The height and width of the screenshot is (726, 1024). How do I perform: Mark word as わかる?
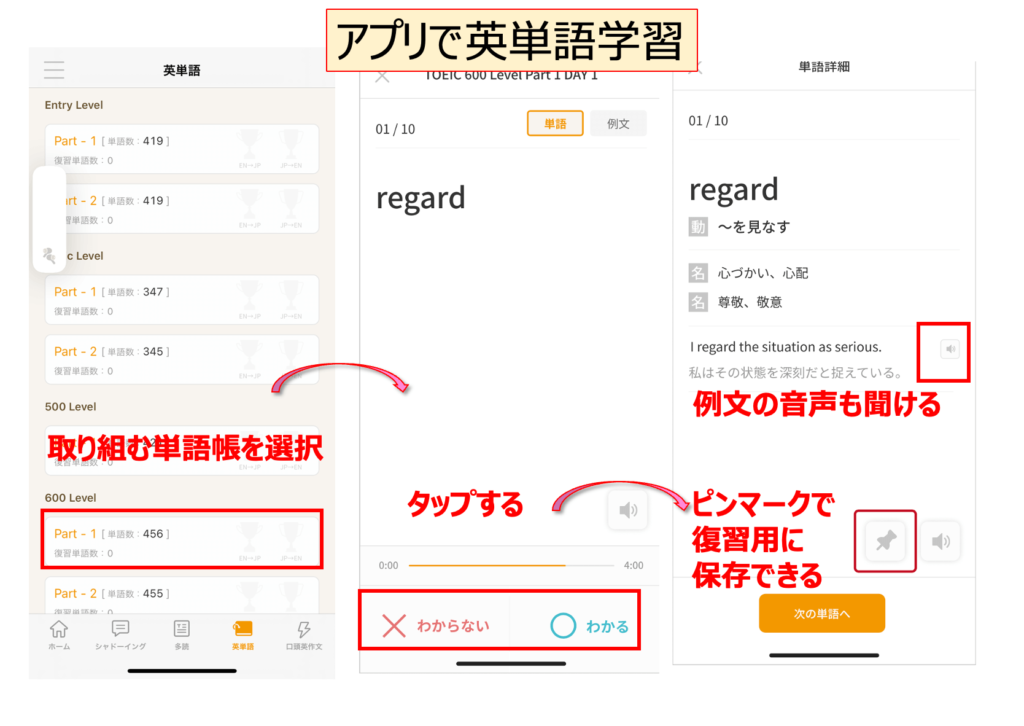pos(589,626)
